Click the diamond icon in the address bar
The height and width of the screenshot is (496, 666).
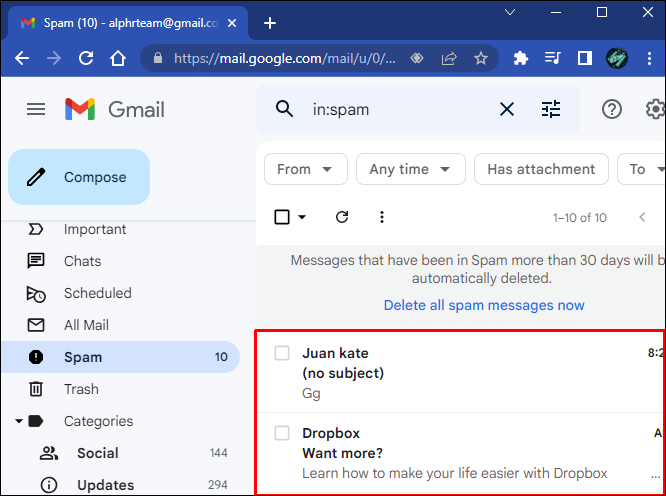coord(417,58)
